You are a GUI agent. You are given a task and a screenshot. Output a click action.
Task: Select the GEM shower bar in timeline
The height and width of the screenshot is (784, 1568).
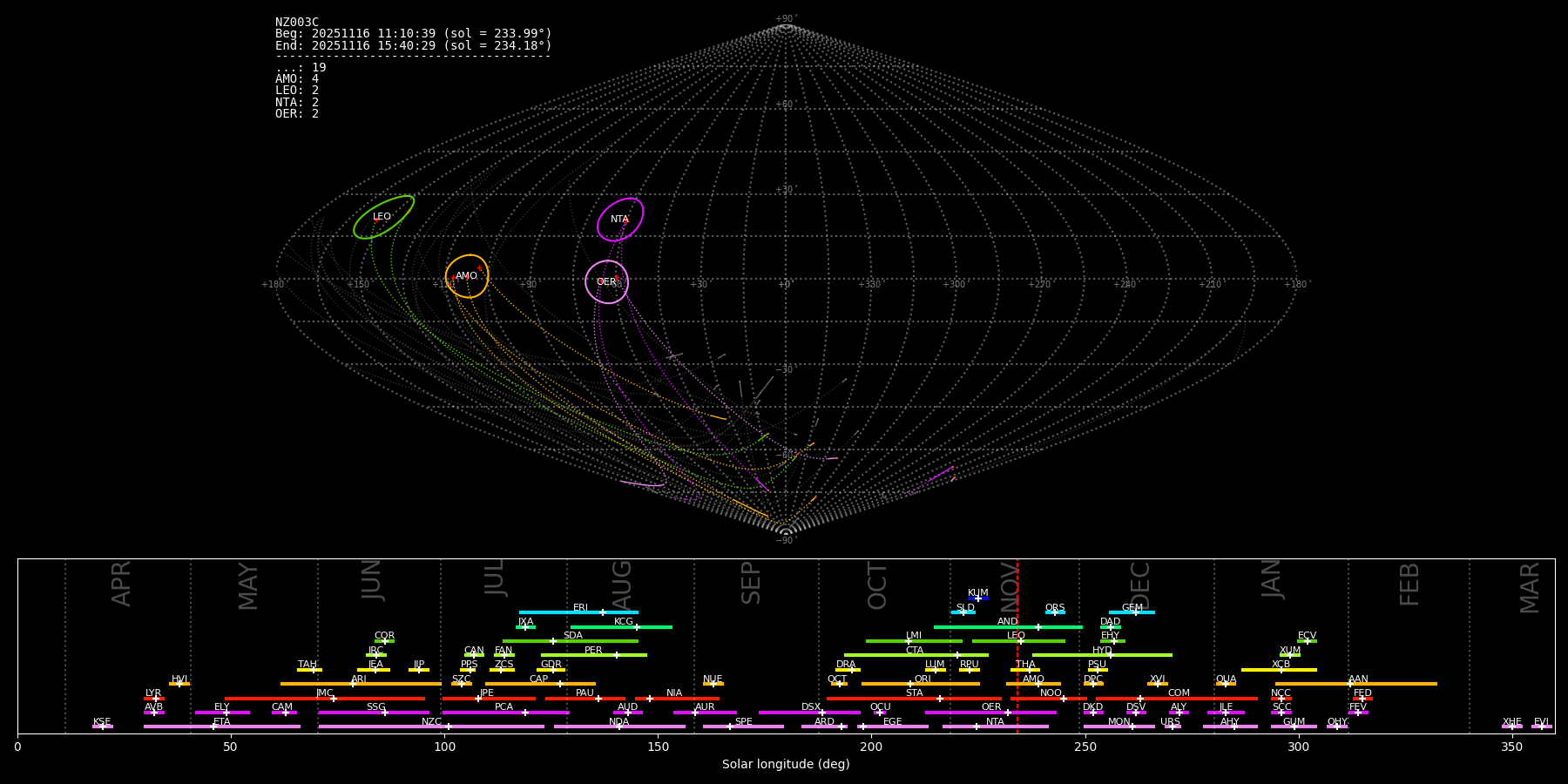coord(1132,612)
